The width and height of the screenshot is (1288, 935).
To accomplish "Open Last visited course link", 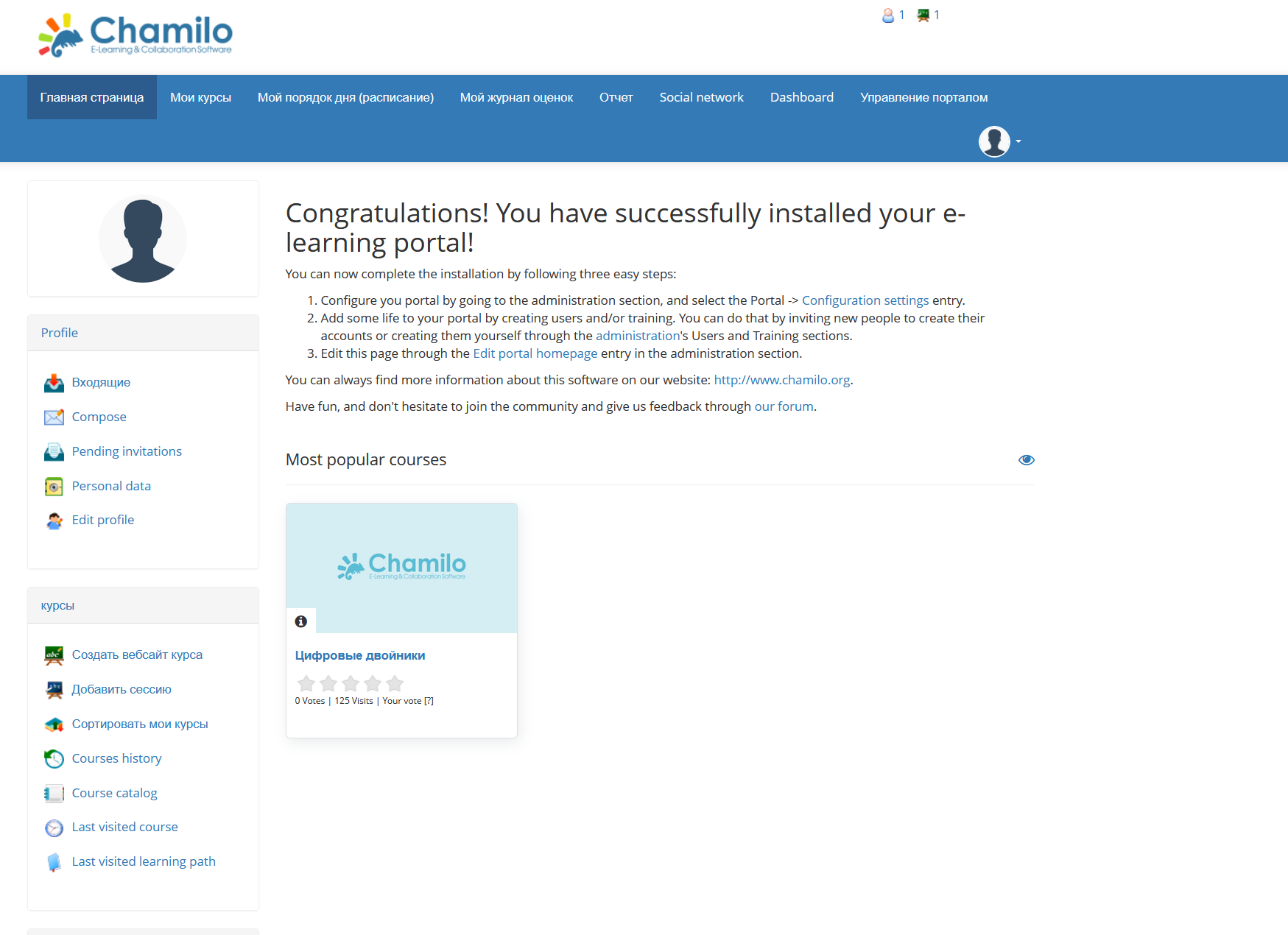I will click(x=124, y=827).
